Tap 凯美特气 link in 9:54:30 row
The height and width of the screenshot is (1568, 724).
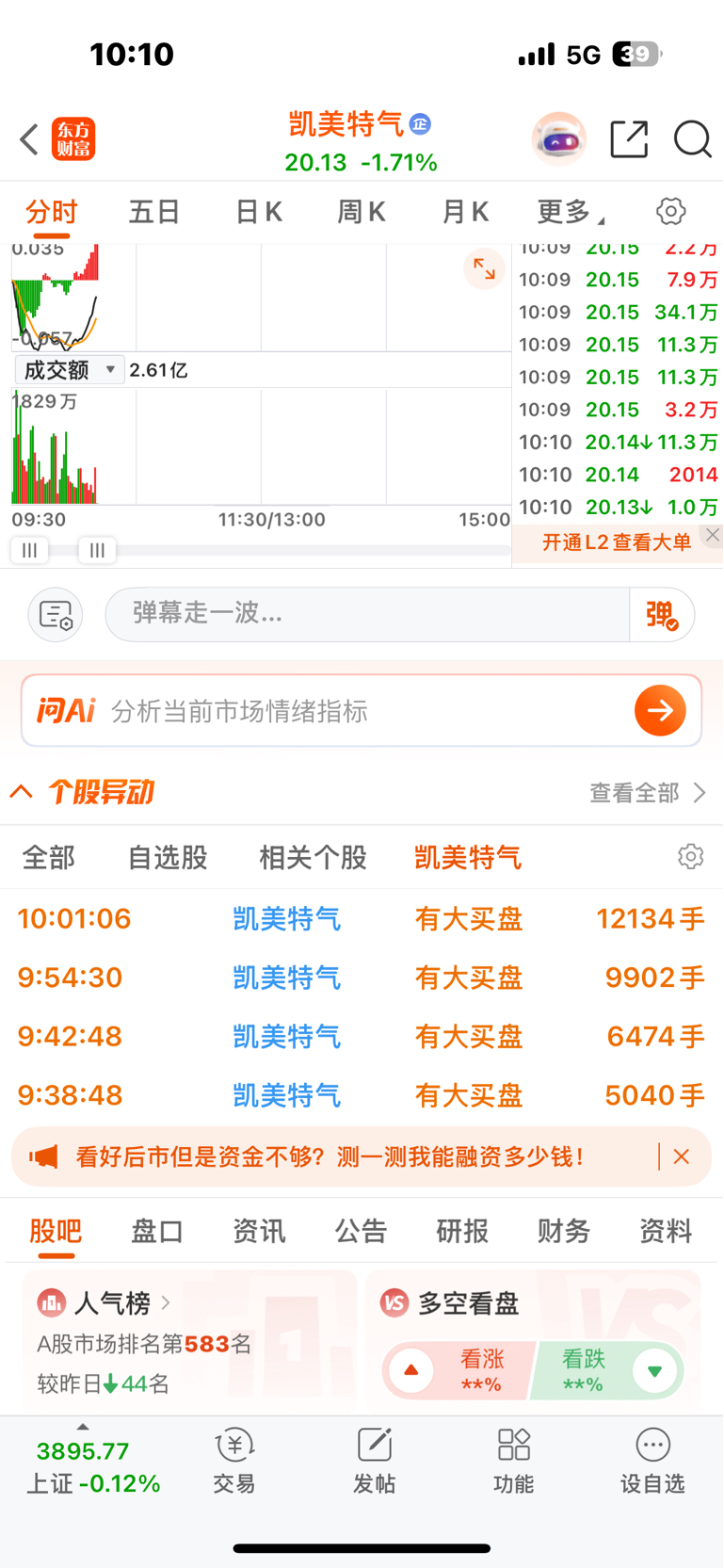click(x=286, y=978)
